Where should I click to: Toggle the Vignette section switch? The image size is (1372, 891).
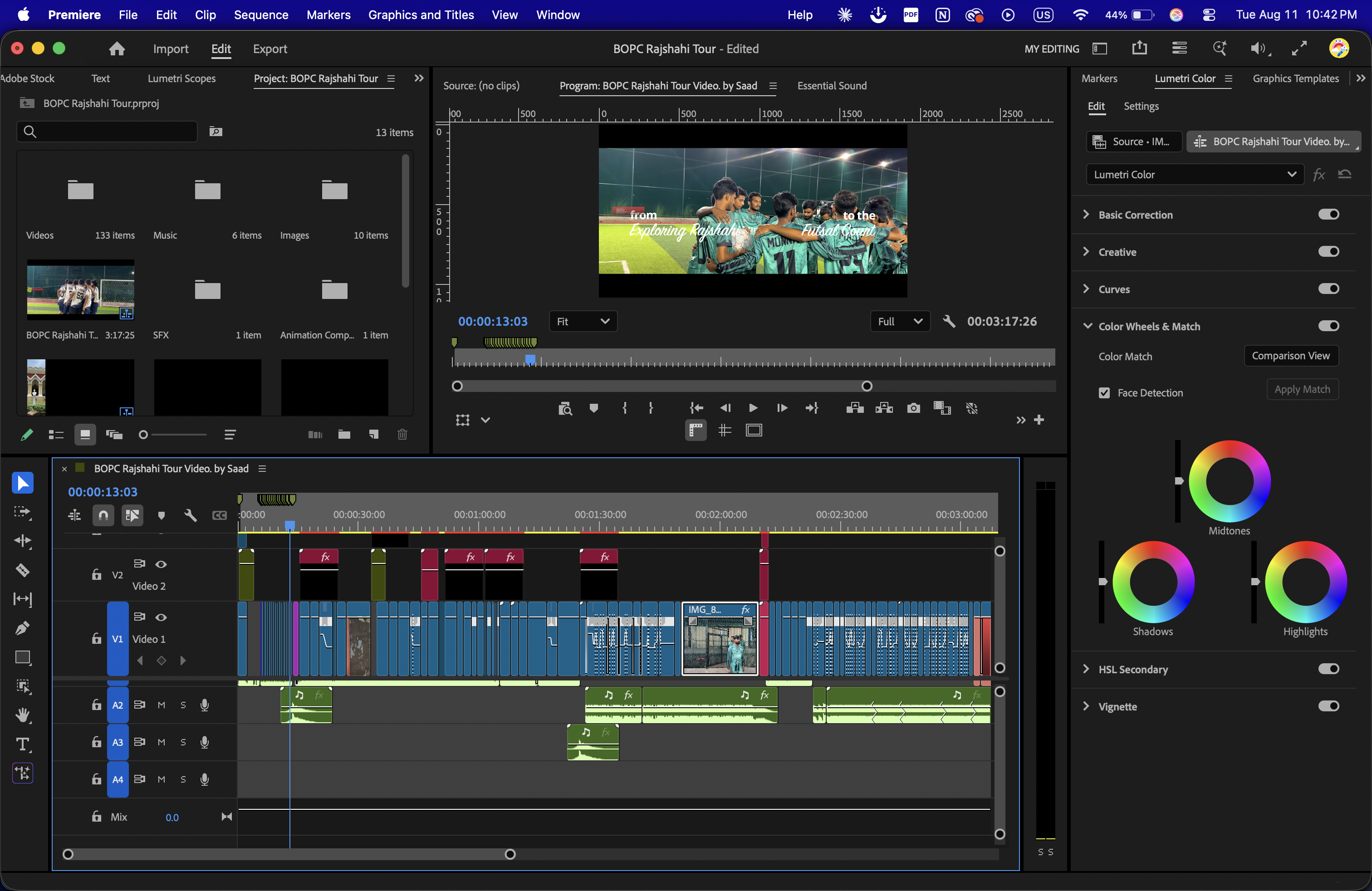(x=1328, y=706)
